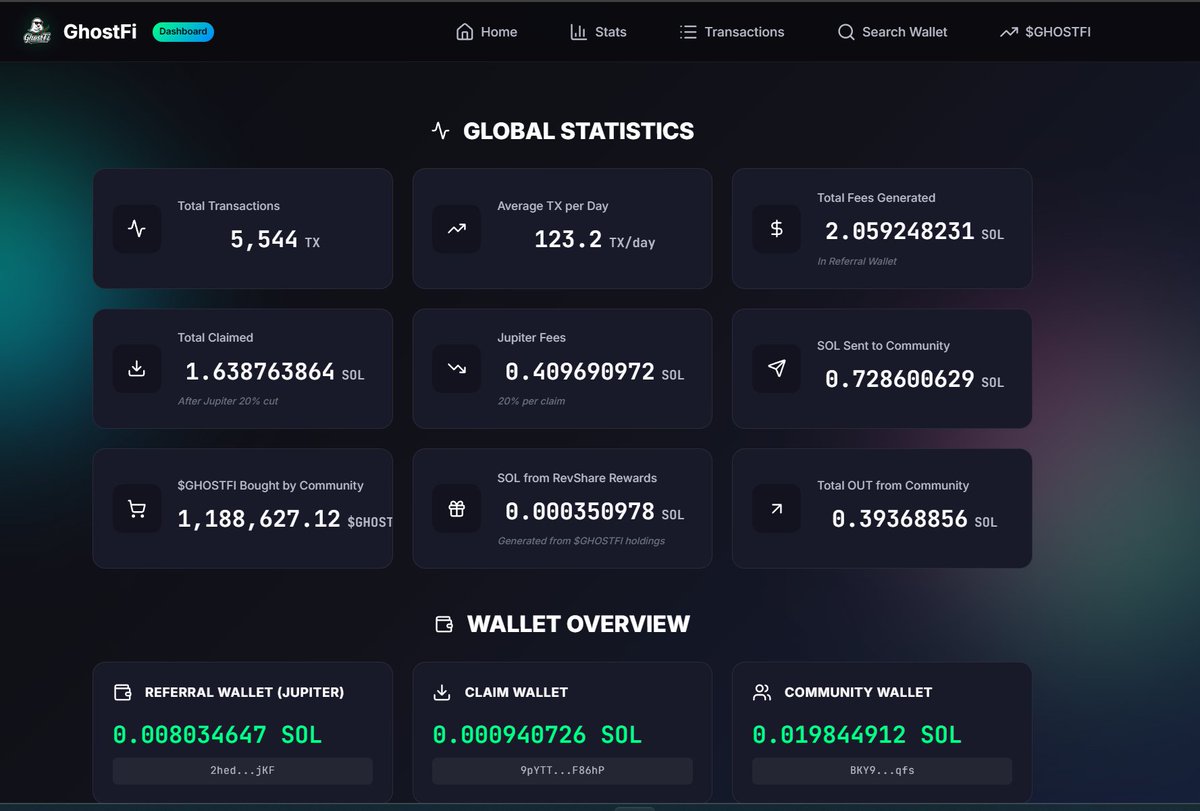This screenshot has width=1200, height=811.
Task: Click the GLOBAL STATISTICS heading
Action: click(578, 131)
